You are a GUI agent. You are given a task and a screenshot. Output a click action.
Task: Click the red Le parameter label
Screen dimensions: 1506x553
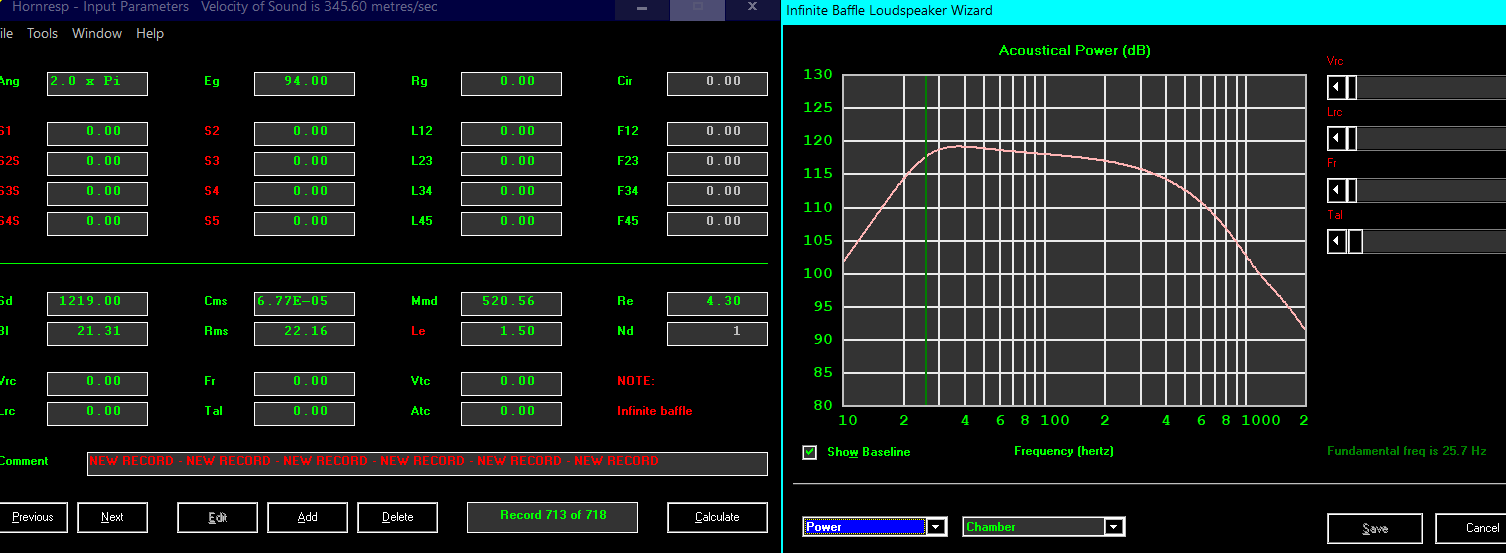(x=417, y=331)
